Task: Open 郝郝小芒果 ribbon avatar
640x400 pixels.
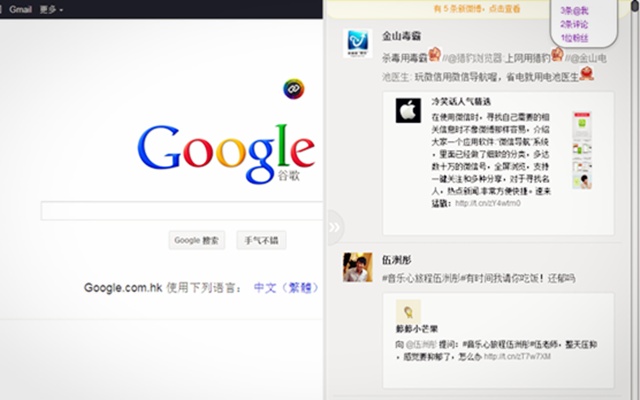Action: pos(408,312)
